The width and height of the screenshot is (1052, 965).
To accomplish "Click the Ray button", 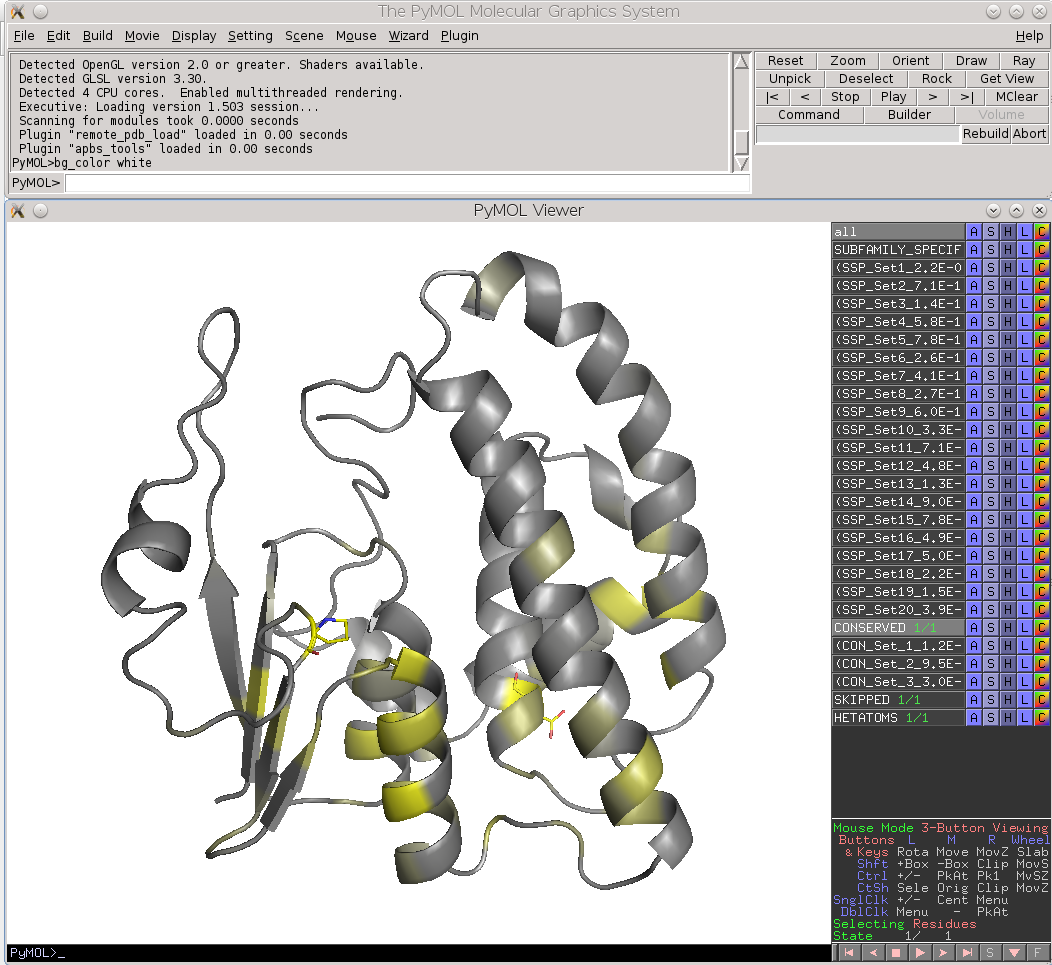I will coord(1024,60).
